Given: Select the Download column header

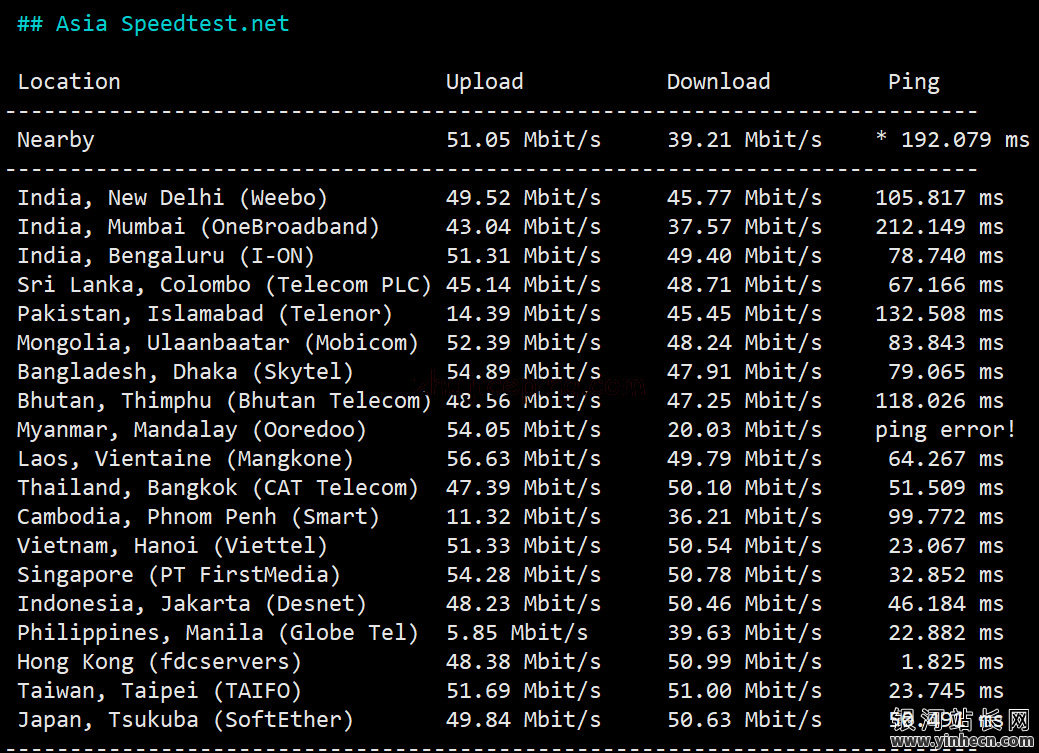Looking at the screenshot, I should pos(718,82).
